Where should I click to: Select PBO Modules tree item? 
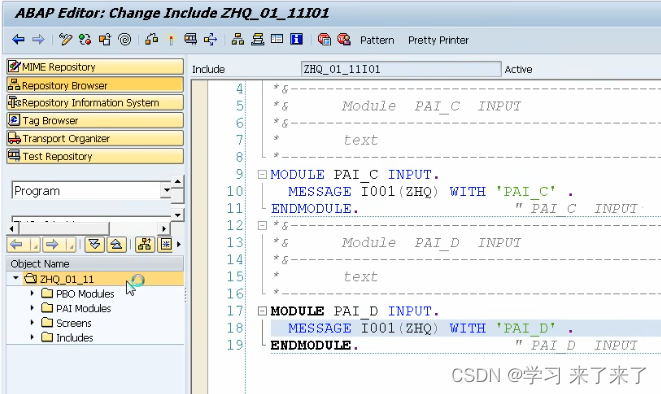(x=85, y=293)
